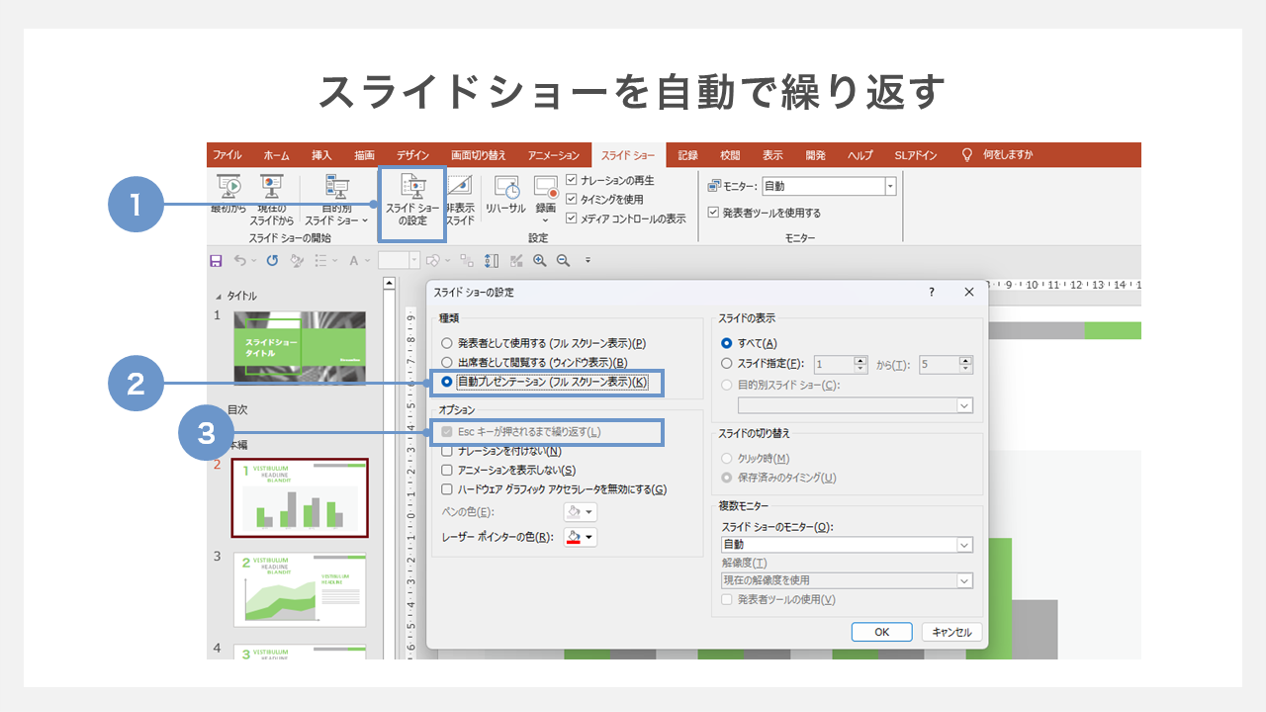Start リハーサル rehearse timings
Screen dimensions: 1266x712
point(506,196)
